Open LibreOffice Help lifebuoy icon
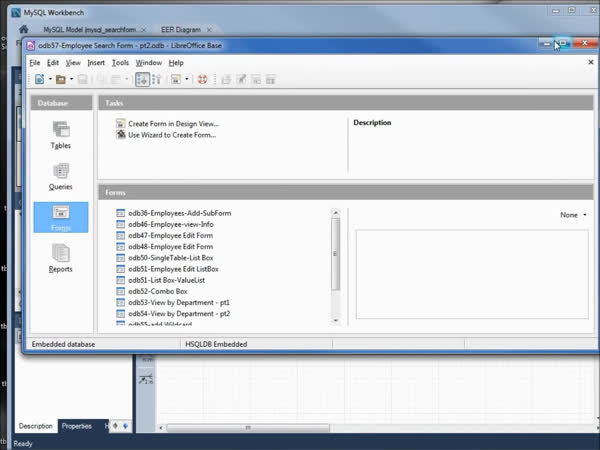The width and height of the screenshot is (600, 450). coord(202,79)
